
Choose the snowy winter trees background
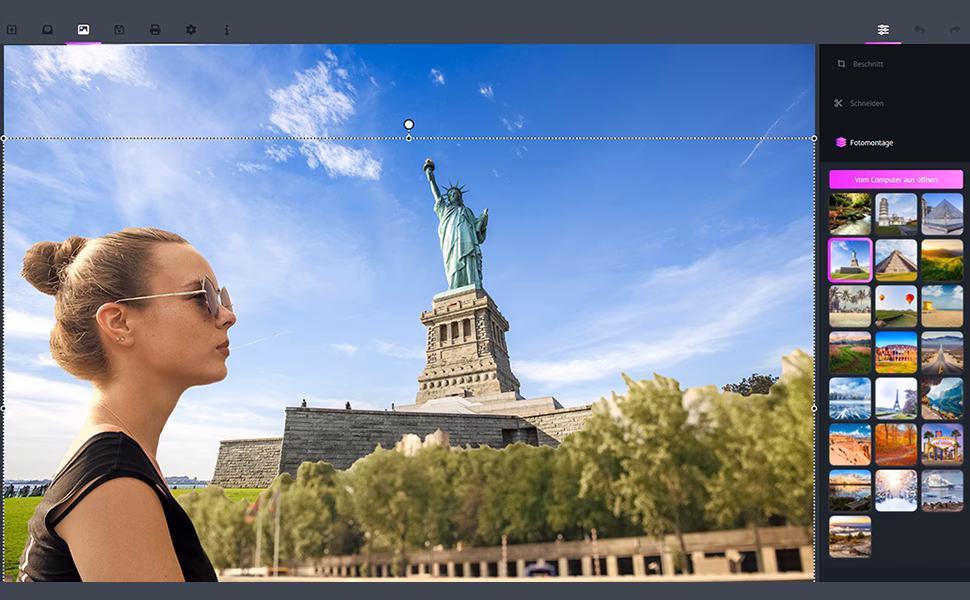(x=896, y=491)
